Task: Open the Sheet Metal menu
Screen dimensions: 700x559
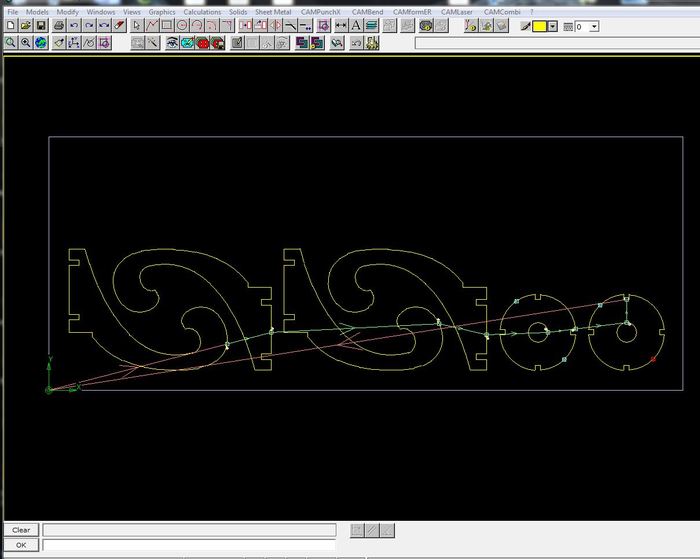Action: [x=273, y=12]
